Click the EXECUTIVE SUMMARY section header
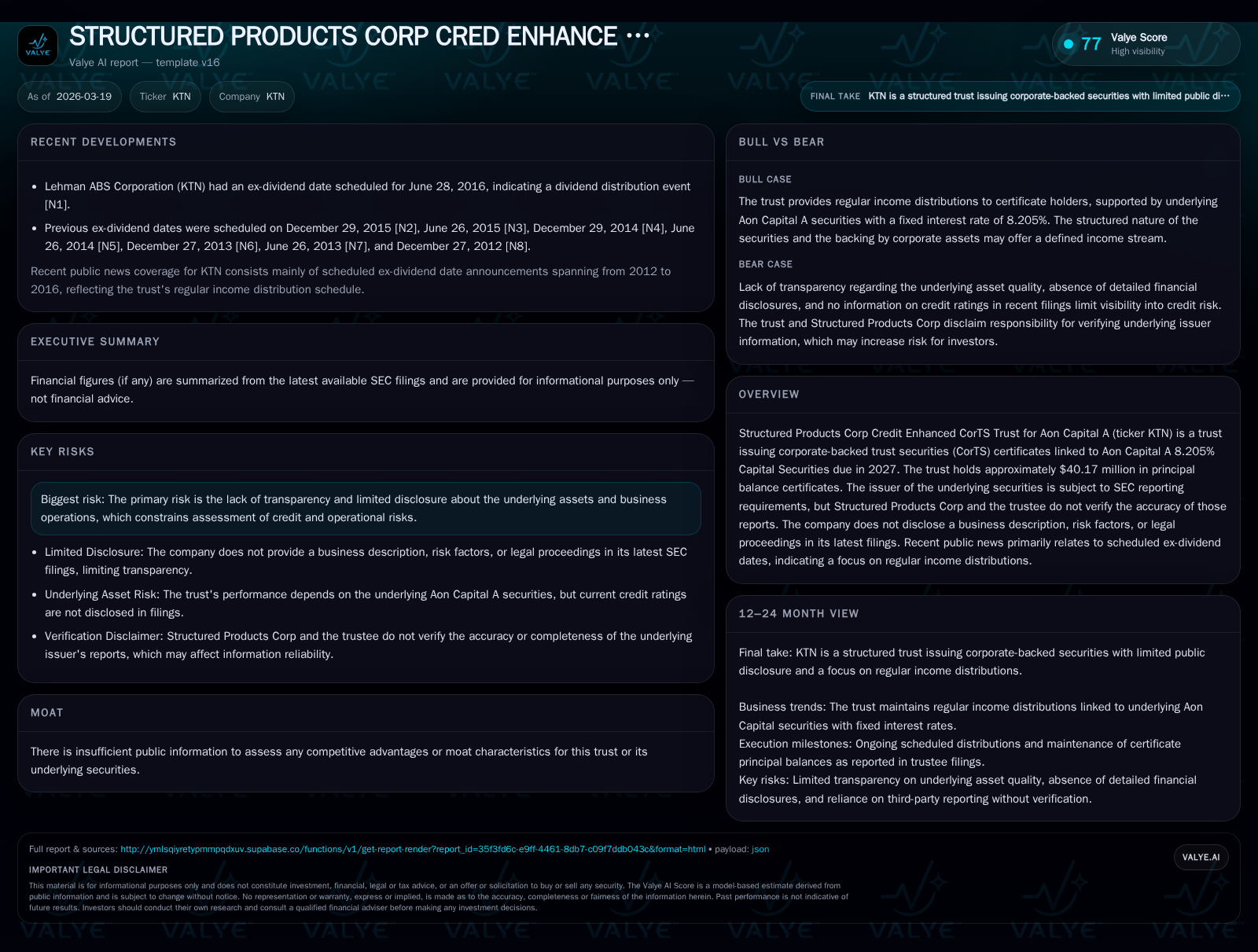 point(95,342)
